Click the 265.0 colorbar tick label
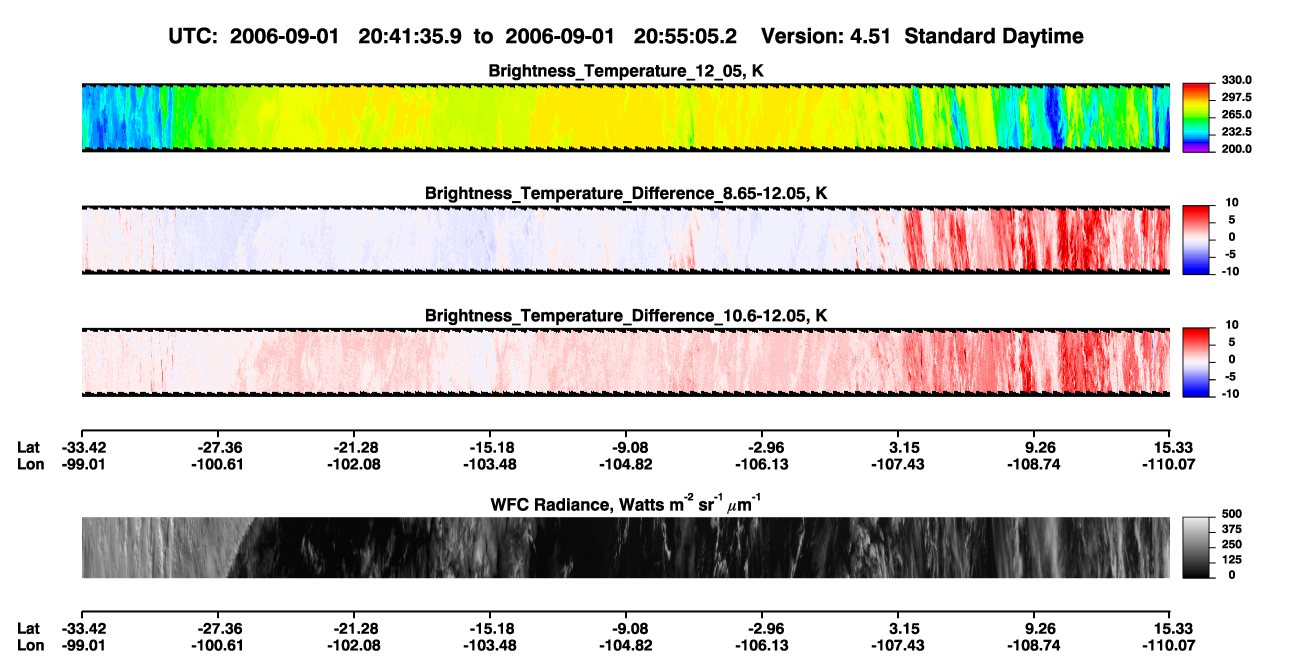 1236,115
